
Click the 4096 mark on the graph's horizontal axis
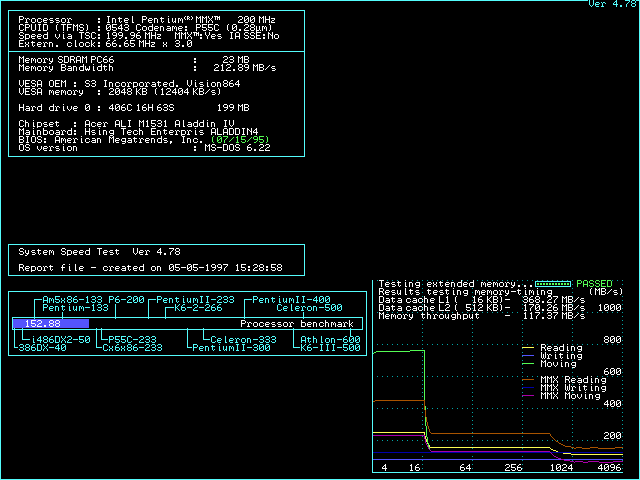click(x=609, y=468)
